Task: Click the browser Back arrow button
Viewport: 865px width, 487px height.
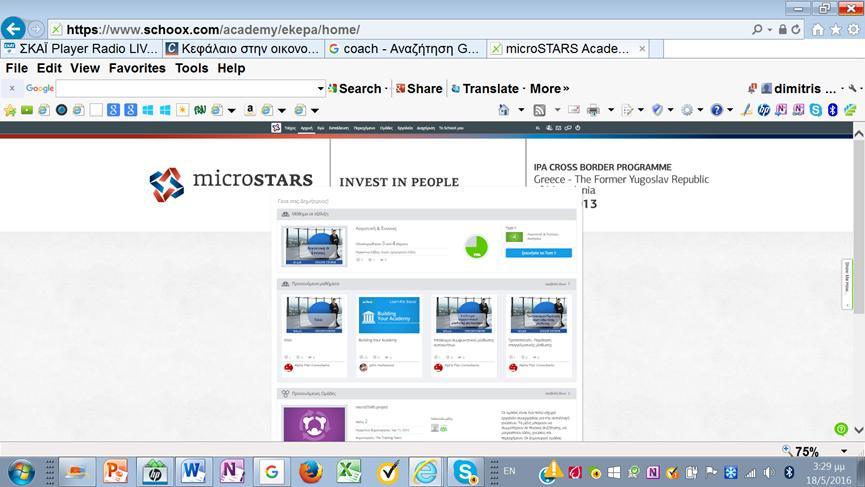Action: tap(13, 29)
